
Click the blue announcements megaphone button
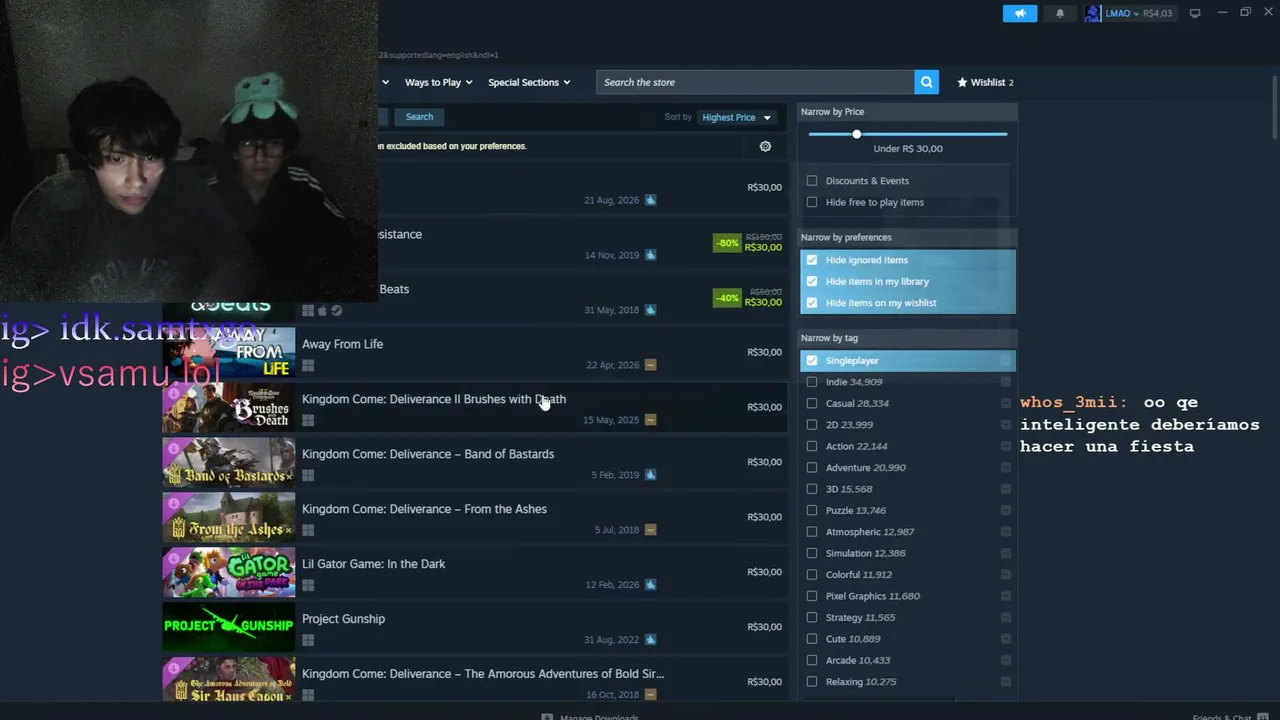pyautogui.click(x=1020, y=13)
